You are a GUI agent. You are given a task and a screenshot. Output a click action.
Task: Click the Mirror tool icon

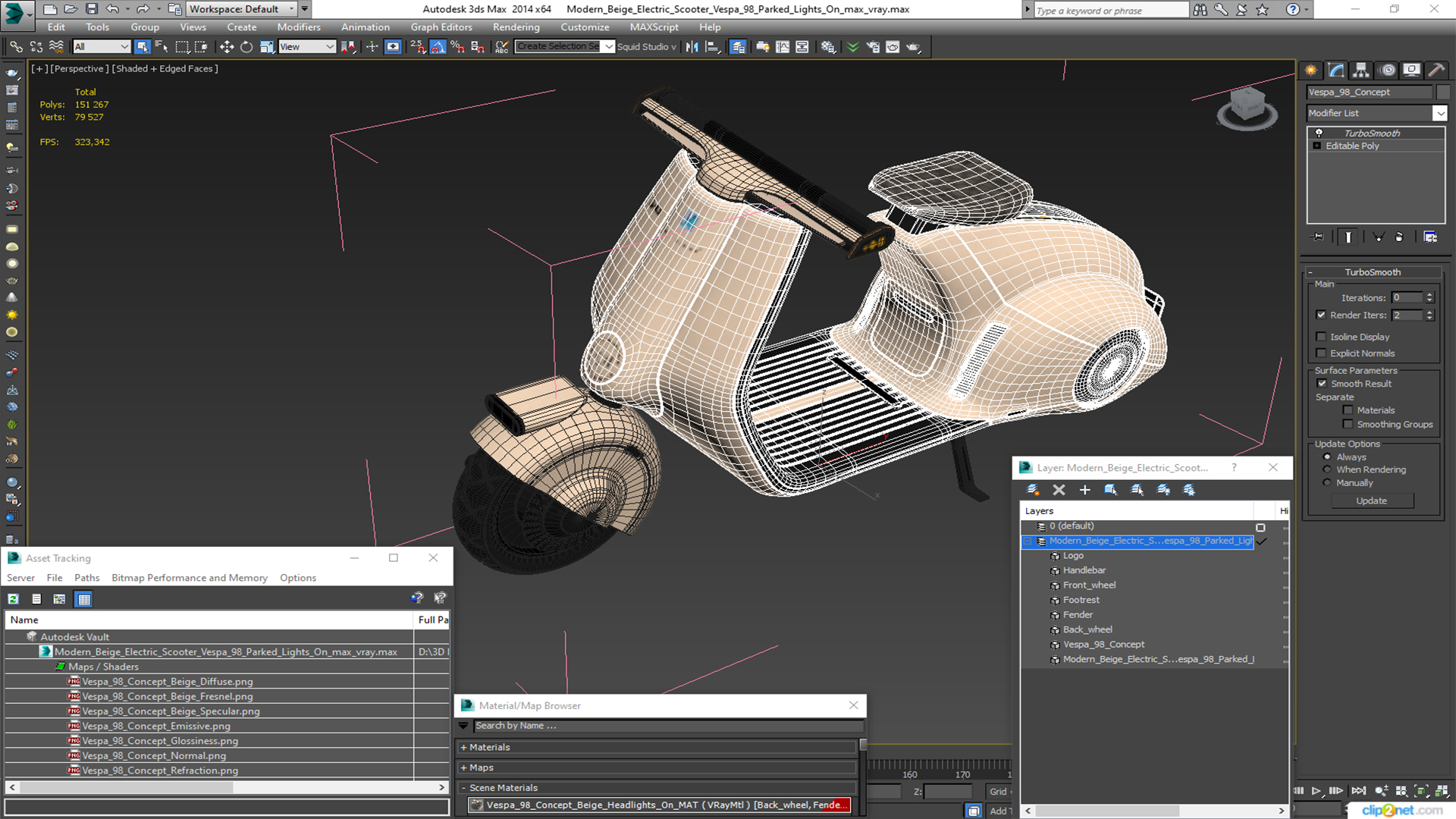(692, 47)
